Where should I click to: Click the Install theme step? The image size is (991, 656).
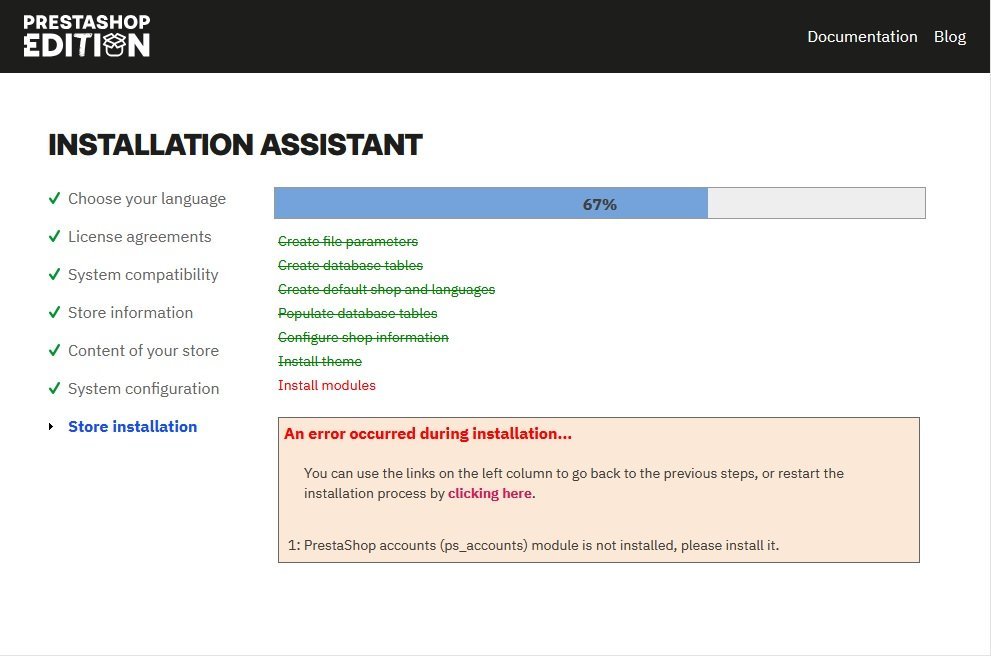coord(320,361)
